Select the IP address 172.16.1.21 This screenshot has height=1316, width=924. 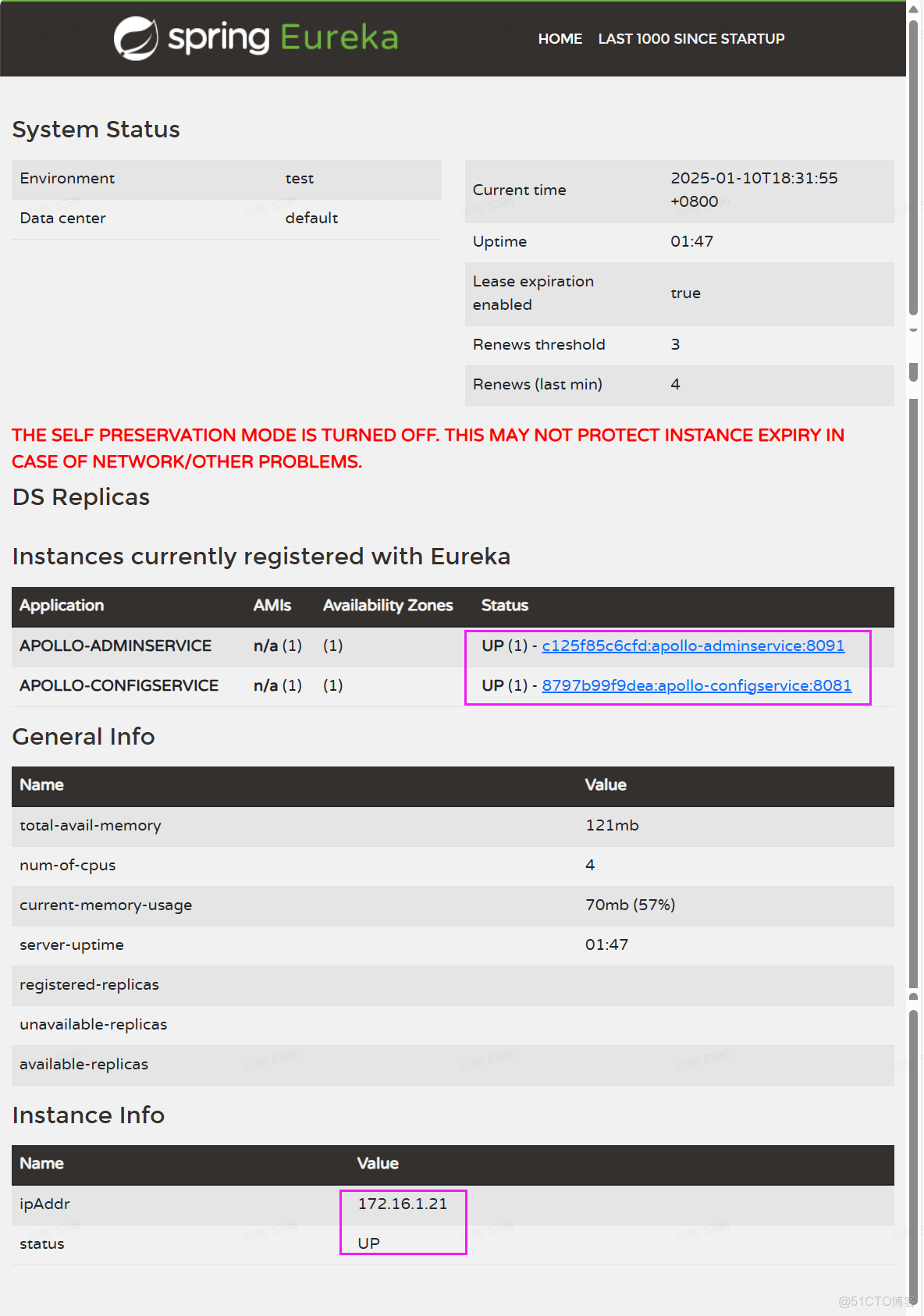coord(403,1204)
